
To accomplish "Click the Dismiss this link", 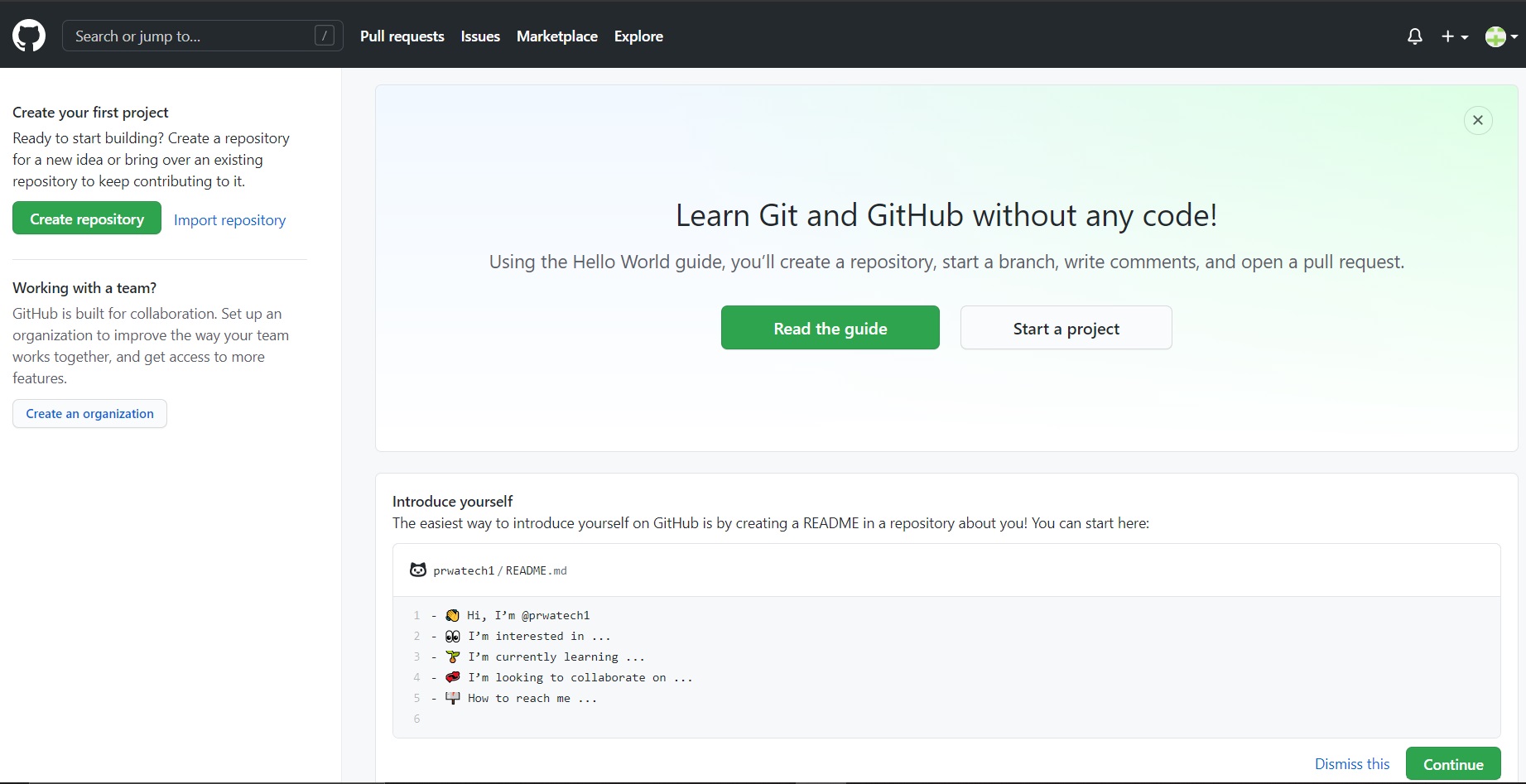I will click(x=1352, y=764).
